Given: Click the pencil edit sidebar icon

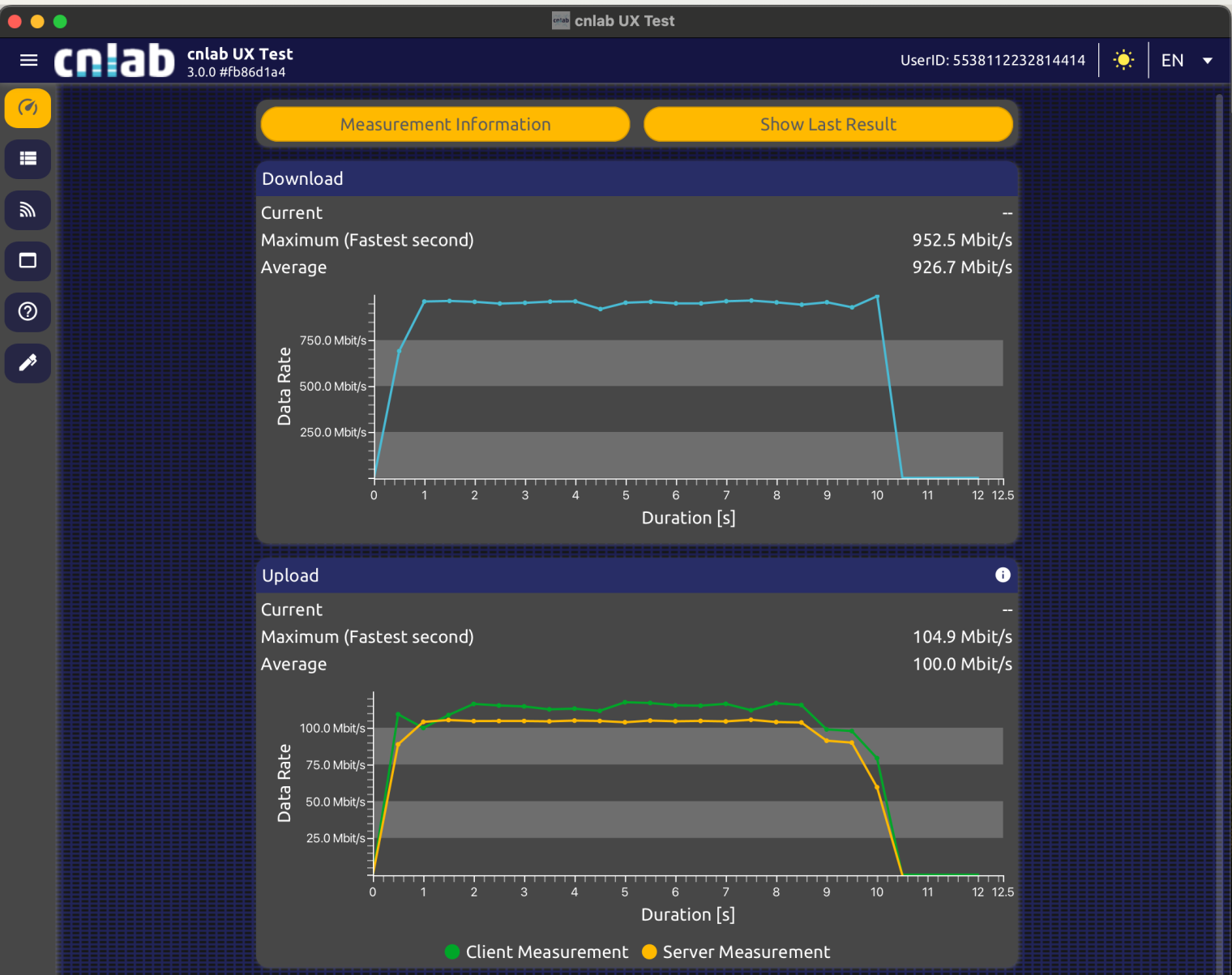Looking at the screenshot, I should pyautogui.click(x=28, y=363).
